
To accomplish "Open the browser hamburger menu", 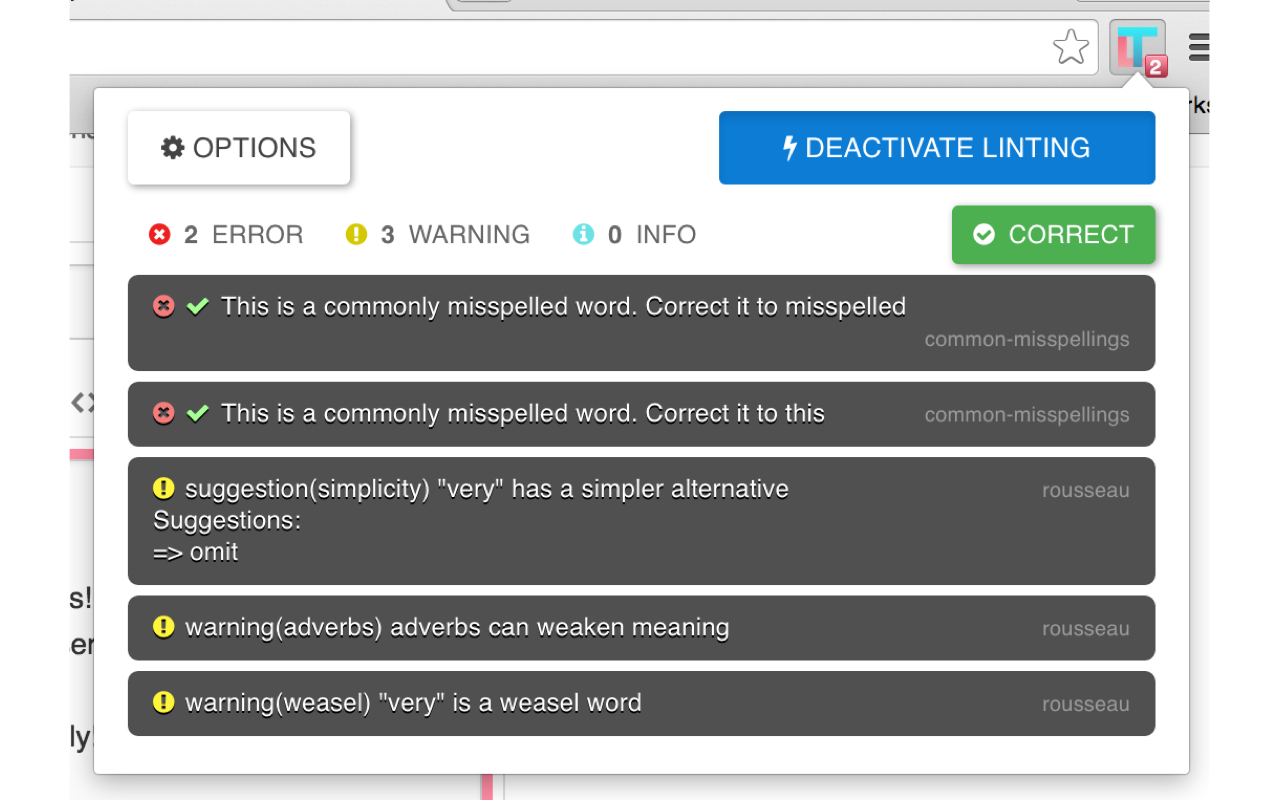I will [1198, 47].
